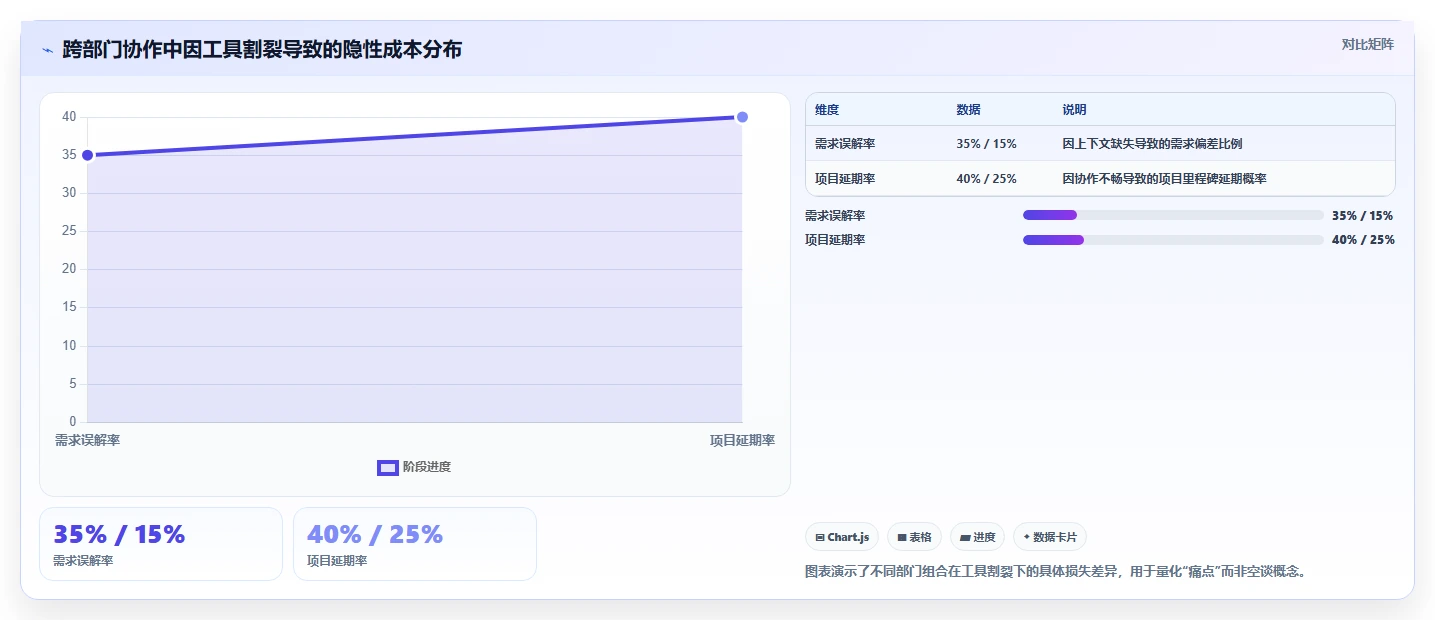
Task: Click the icon in the 进度 chip
Action: pos(965,538)
